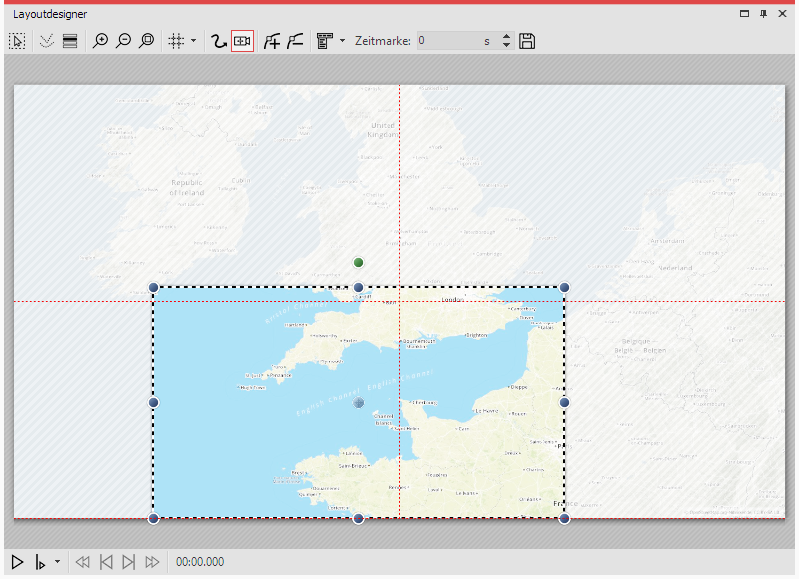Remove a keyframe with the minus-curve icon

pyautogui.click(x=295, y=41)
